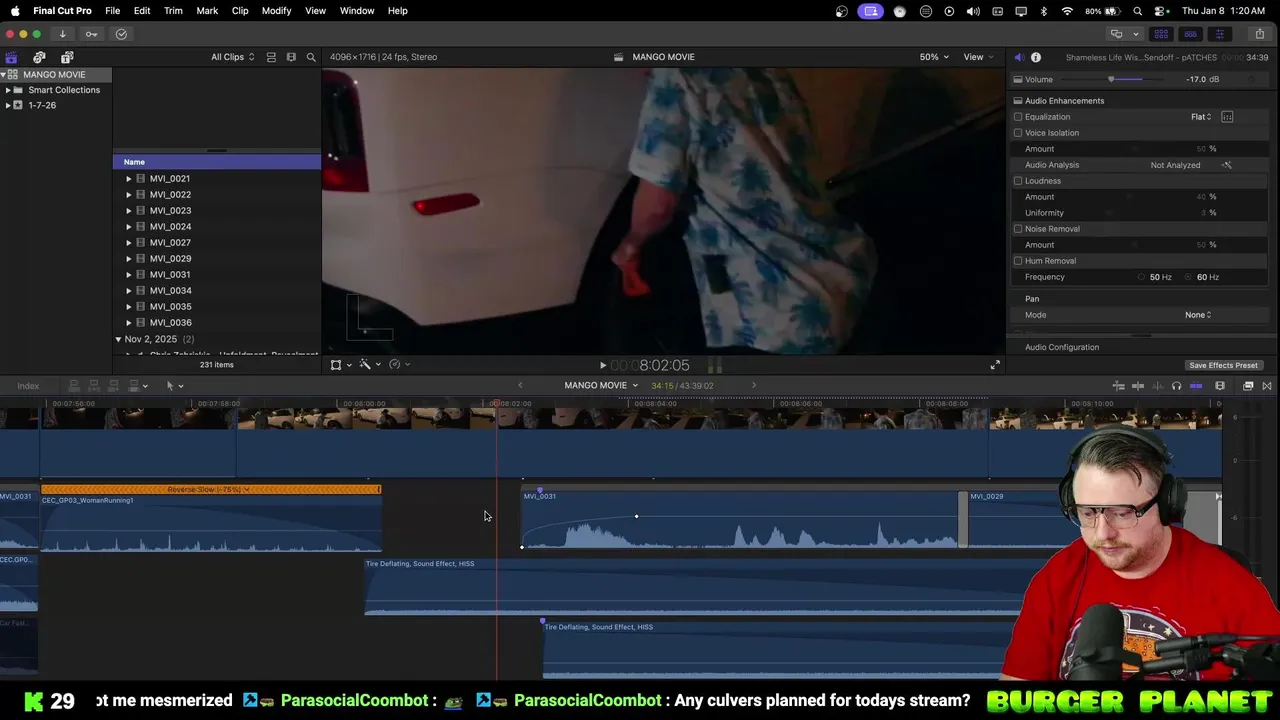1280x720 pixels.
Task: Enter full screen viewer mode
Action: (995, 365)
